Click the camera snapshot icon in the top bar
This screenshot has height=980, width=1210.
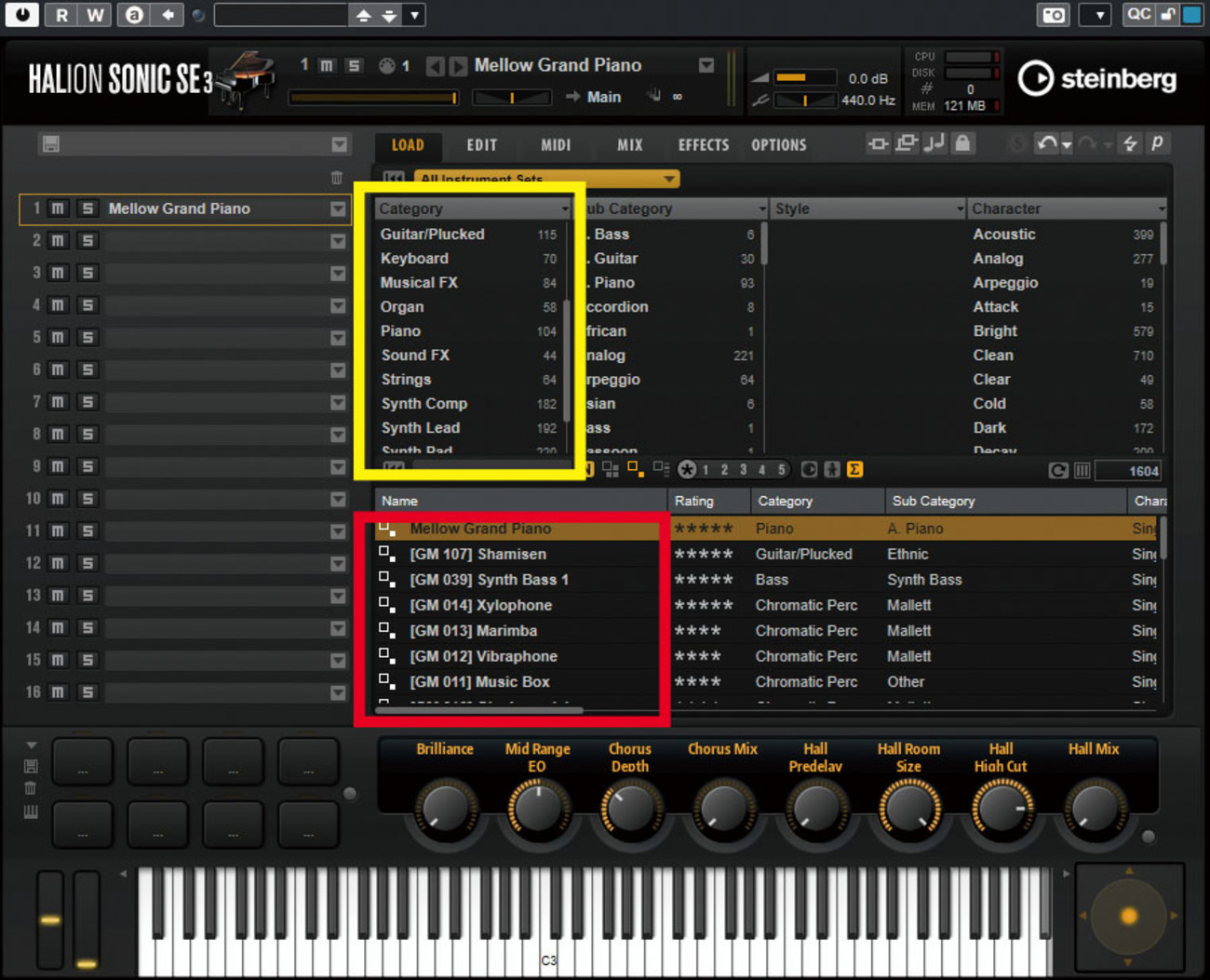(x=1054, y=15)
